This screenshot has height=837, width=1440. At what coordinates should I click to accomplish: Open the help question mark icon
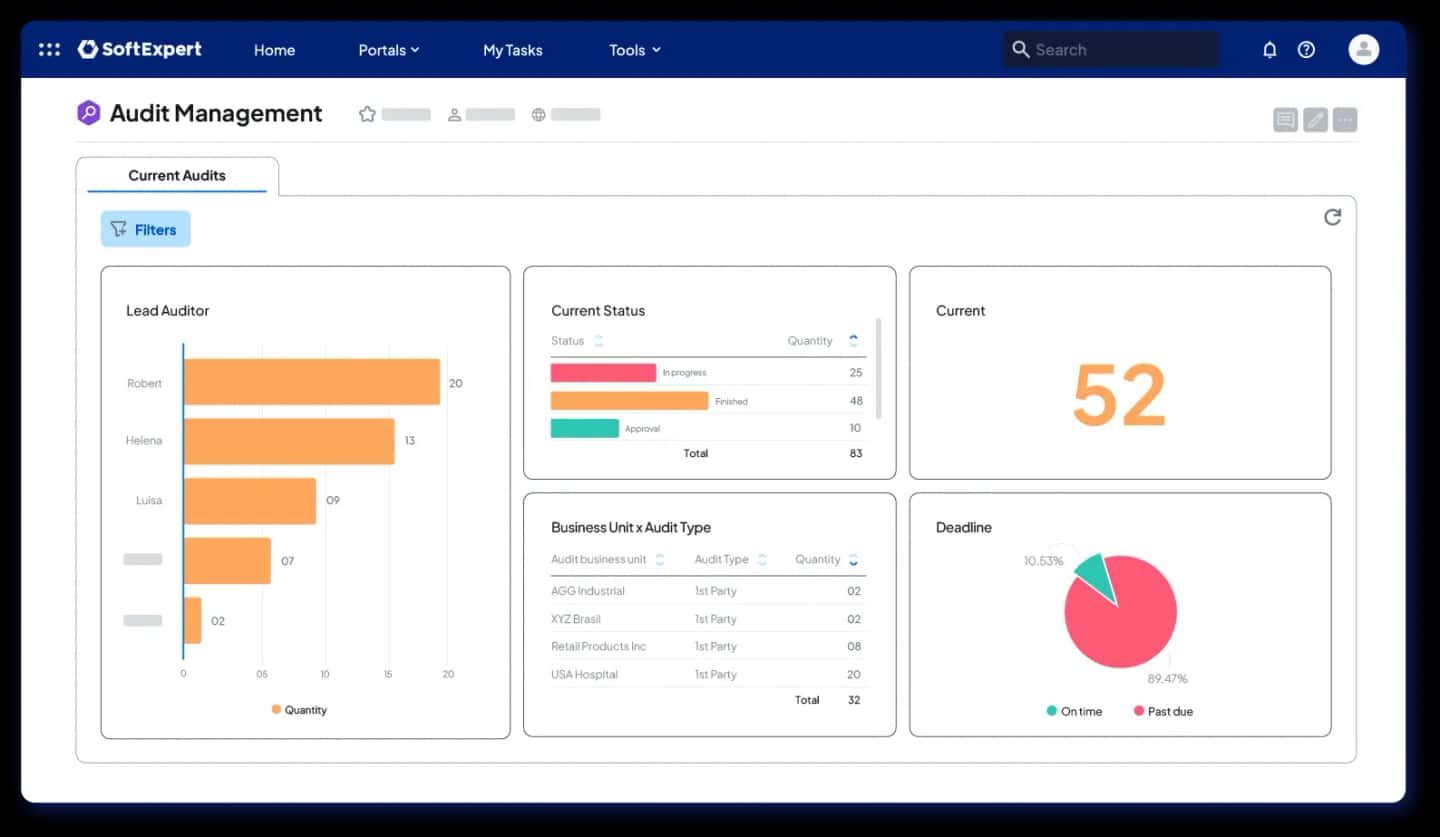pyautogui.click(x=1306, y=49)
